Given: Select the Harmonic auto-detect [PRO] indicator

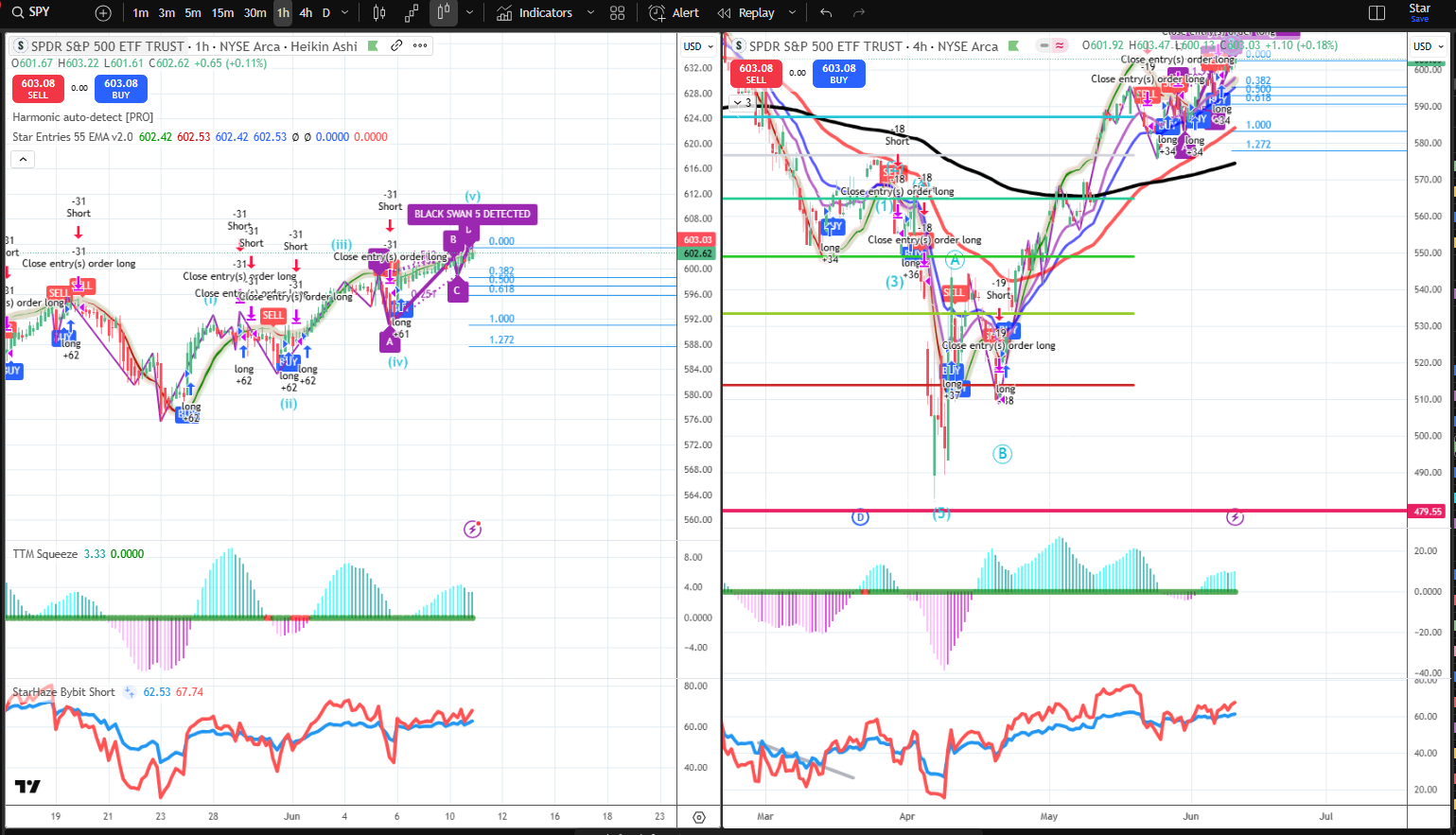Looking at the screenshot, I should [83, 117].
